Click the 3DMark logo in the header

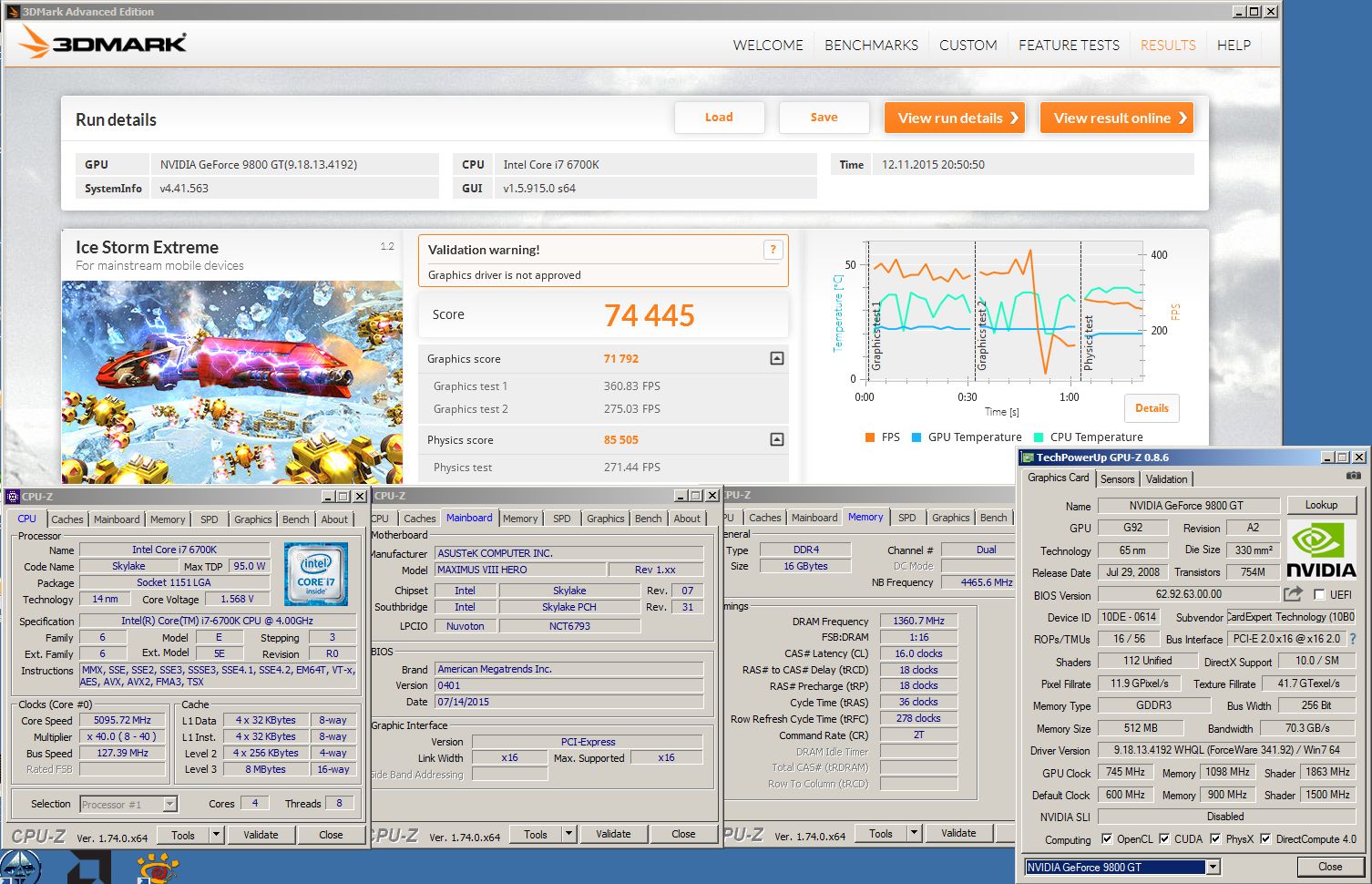pos(103,43)
